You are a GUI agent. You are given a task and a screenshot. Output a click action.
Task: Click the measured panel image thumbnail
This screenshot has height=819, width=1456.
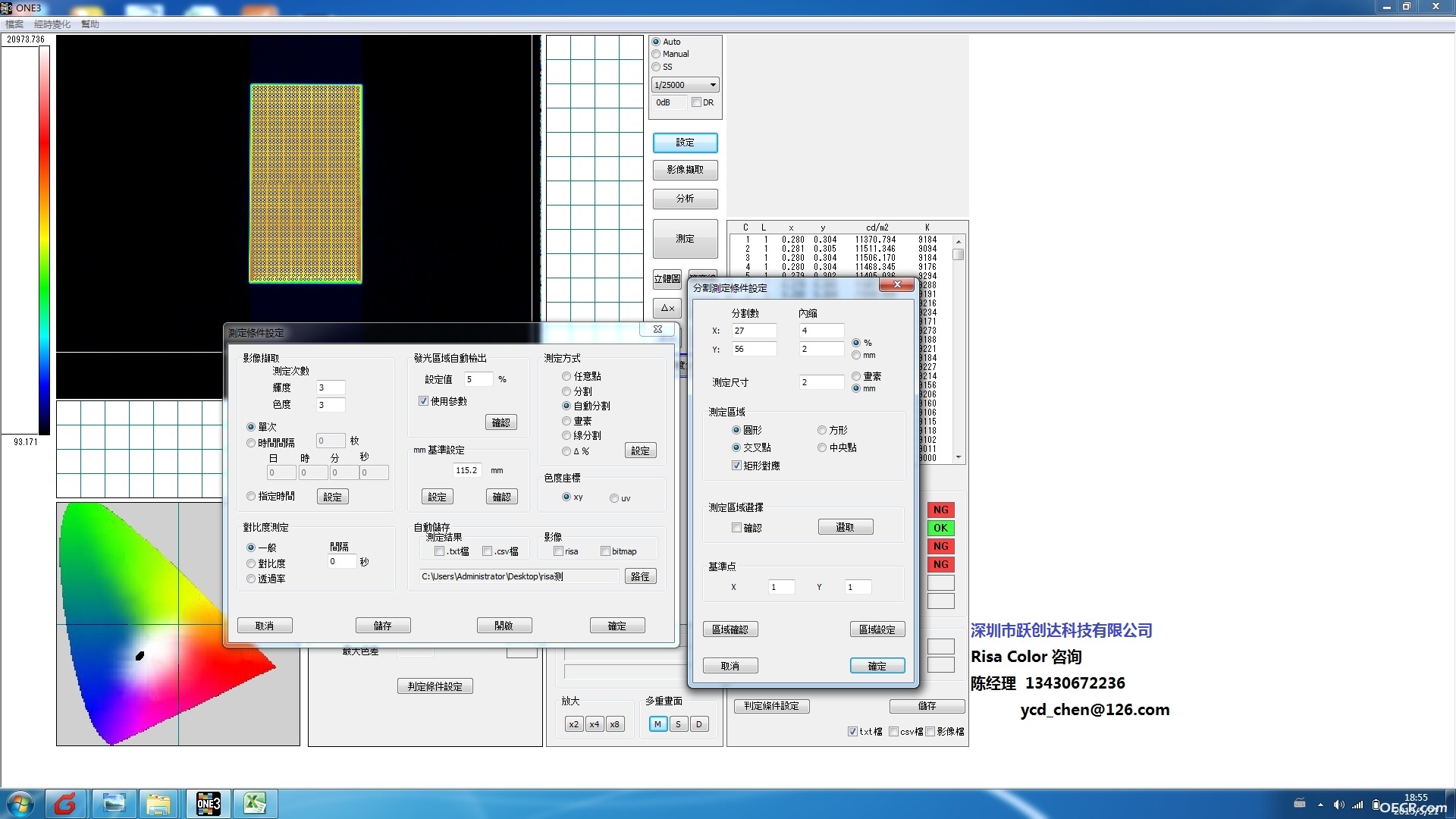point(306,184)
